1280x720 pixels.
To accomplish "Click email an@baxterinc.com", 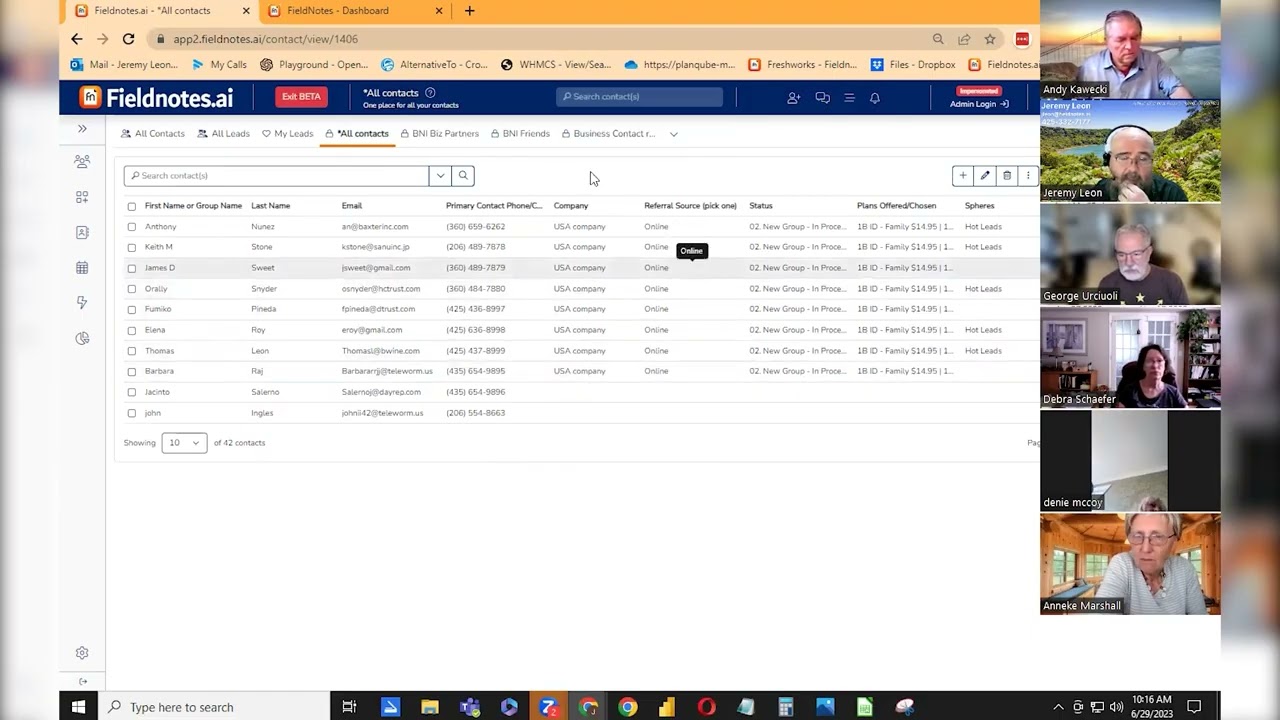I will click(x=375, y=227).
